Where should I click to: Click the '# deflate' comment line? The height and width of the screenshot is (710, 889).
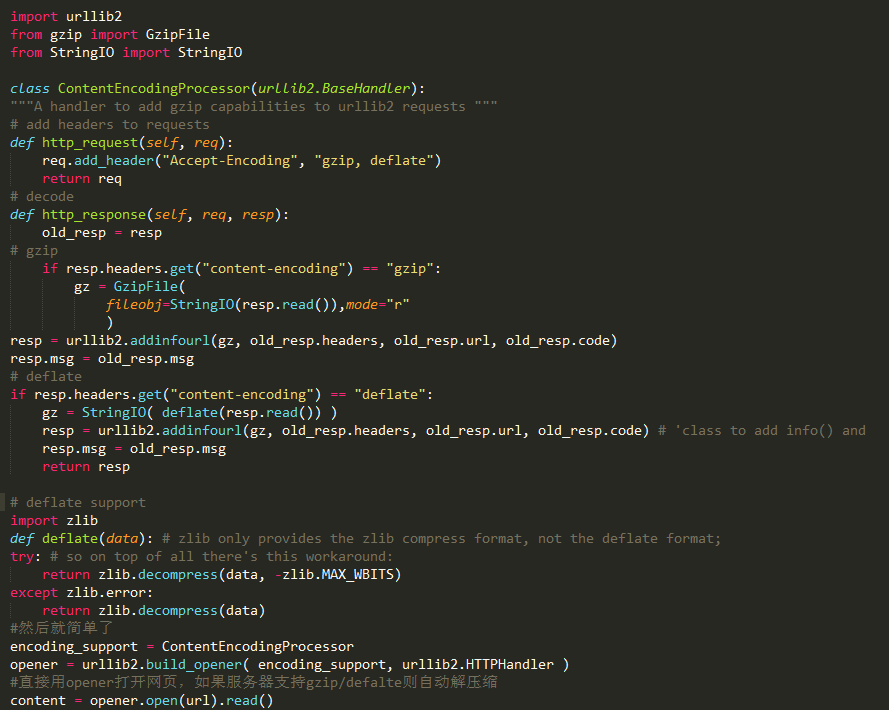(46, 377)
